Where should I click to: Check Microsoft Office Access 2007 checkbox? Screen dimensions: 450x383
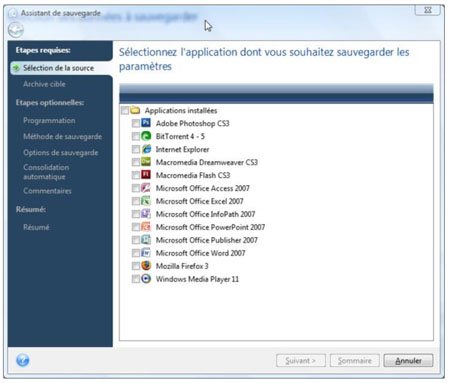pyautogui.click(x=136, y=188)
